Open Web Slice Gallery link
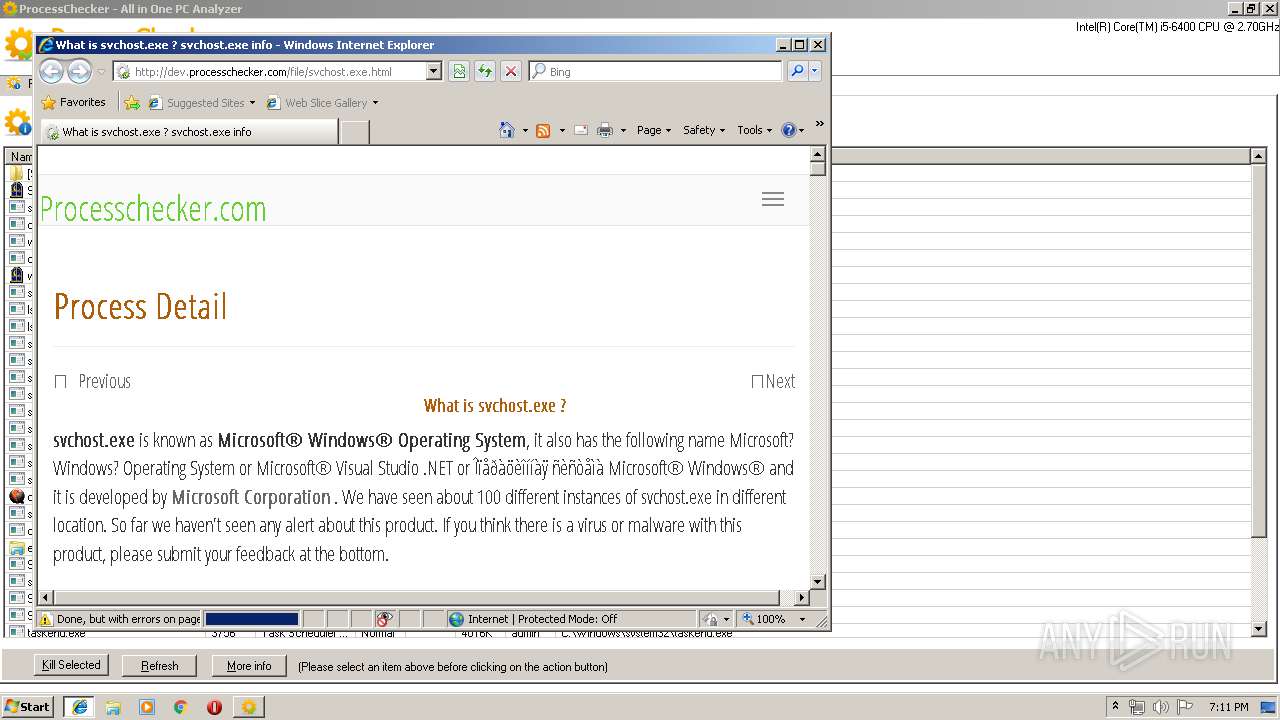 [x=322, y=102]
